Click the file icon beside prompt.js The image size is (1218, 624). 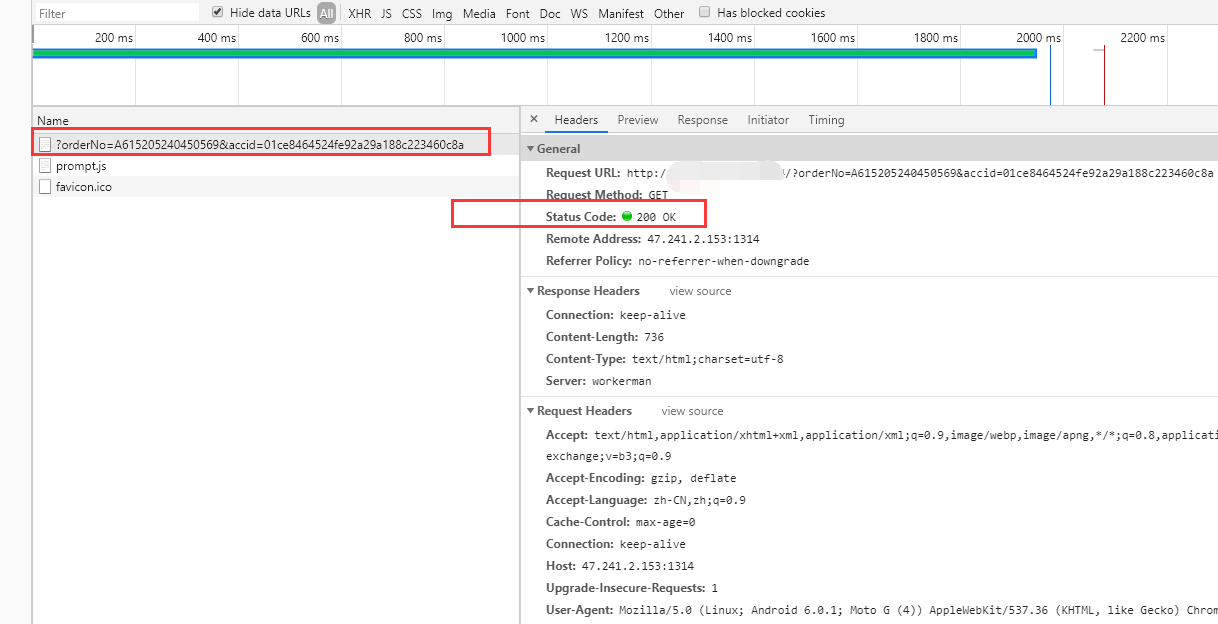tap(44, 165)
